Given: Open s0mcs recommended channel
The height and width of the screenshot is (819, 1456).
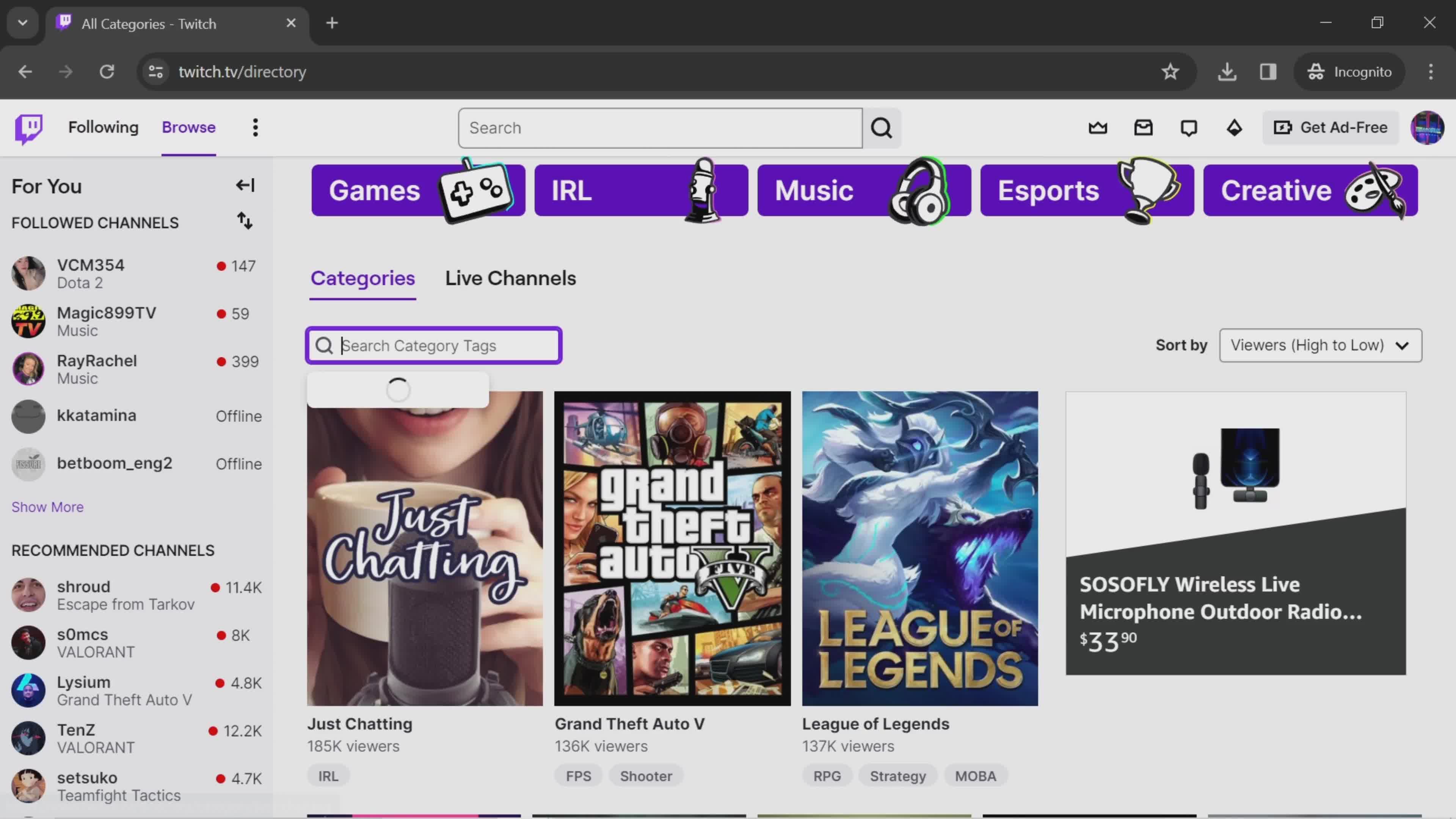Looking at the screenshot, I should click(x=136, y=643).
